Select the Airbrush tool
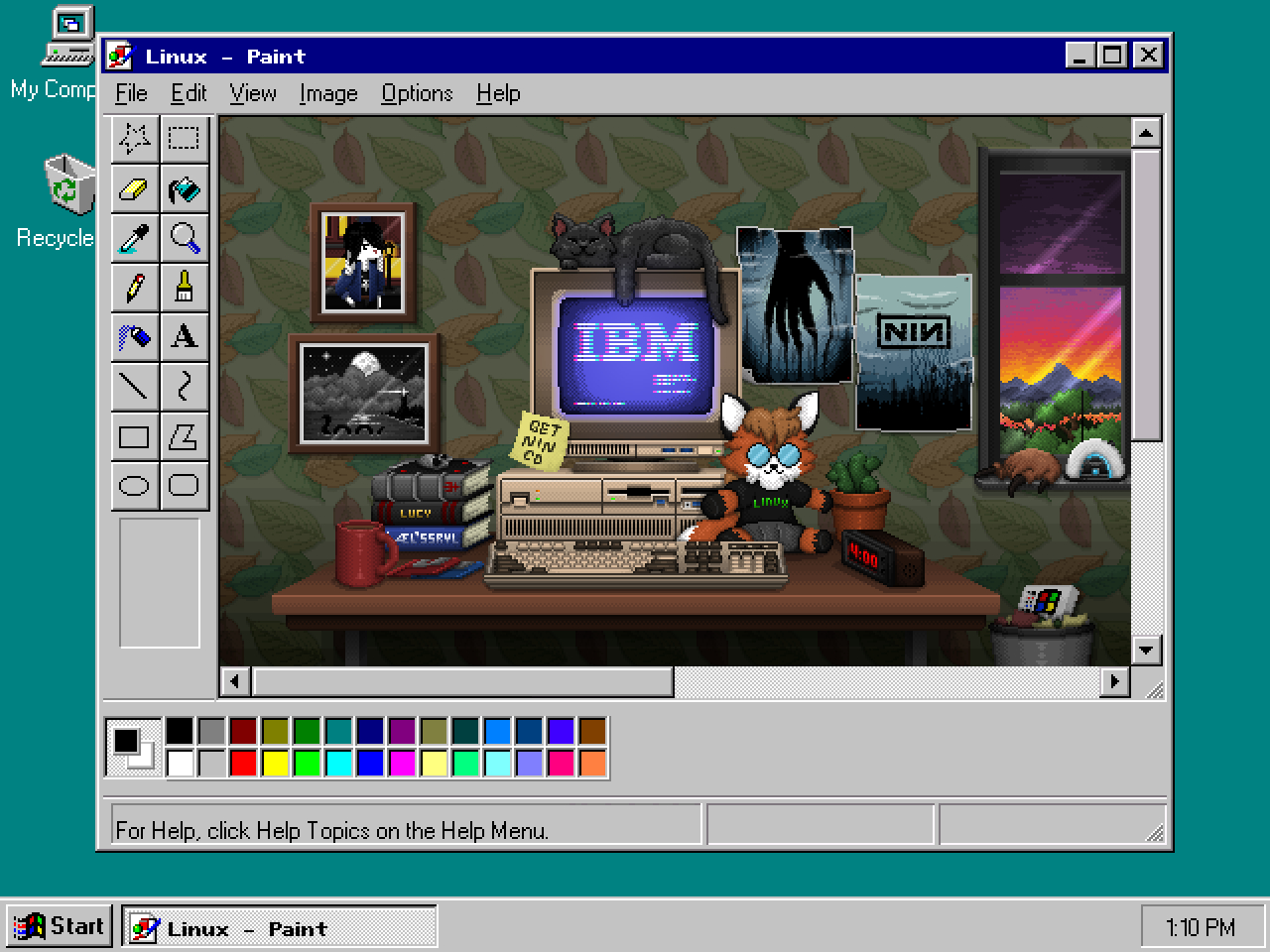 click(x=134, y=337)
